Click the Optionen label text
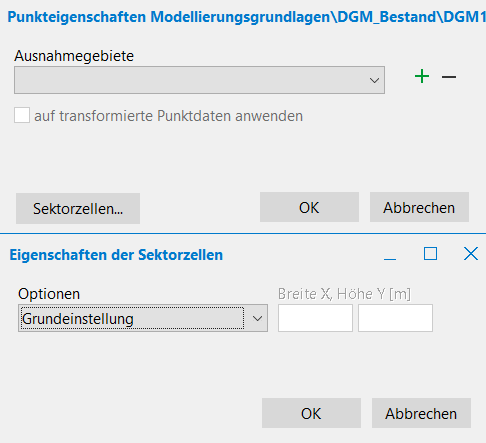 point(49,294)
